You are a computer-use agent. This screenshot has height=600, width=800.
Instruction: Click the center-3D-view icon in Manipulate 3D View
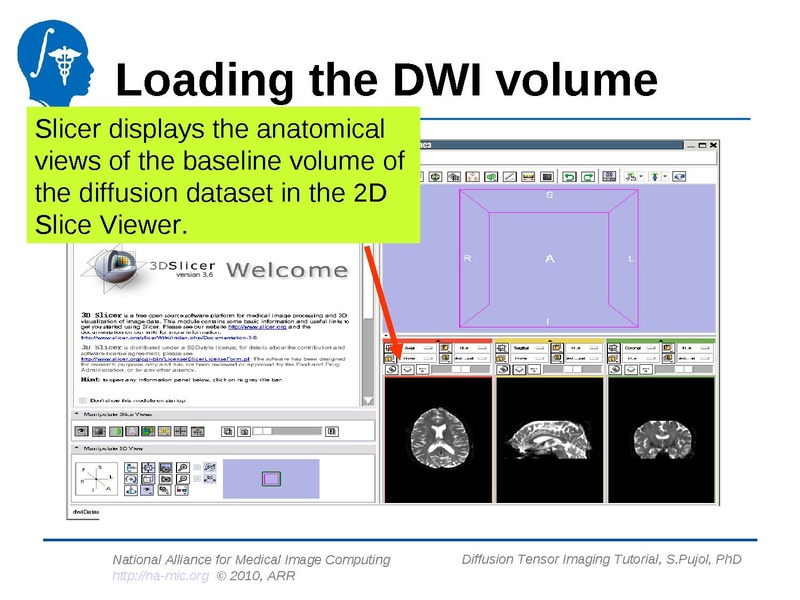pyautogui.click(x=148, y=468)
